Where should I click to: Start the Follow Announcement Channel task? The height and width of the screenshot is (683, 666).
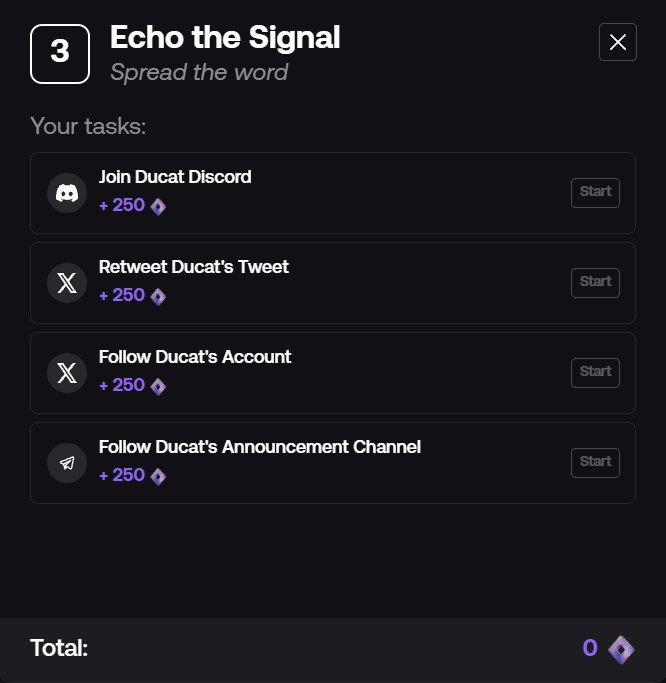coord(595,463)
